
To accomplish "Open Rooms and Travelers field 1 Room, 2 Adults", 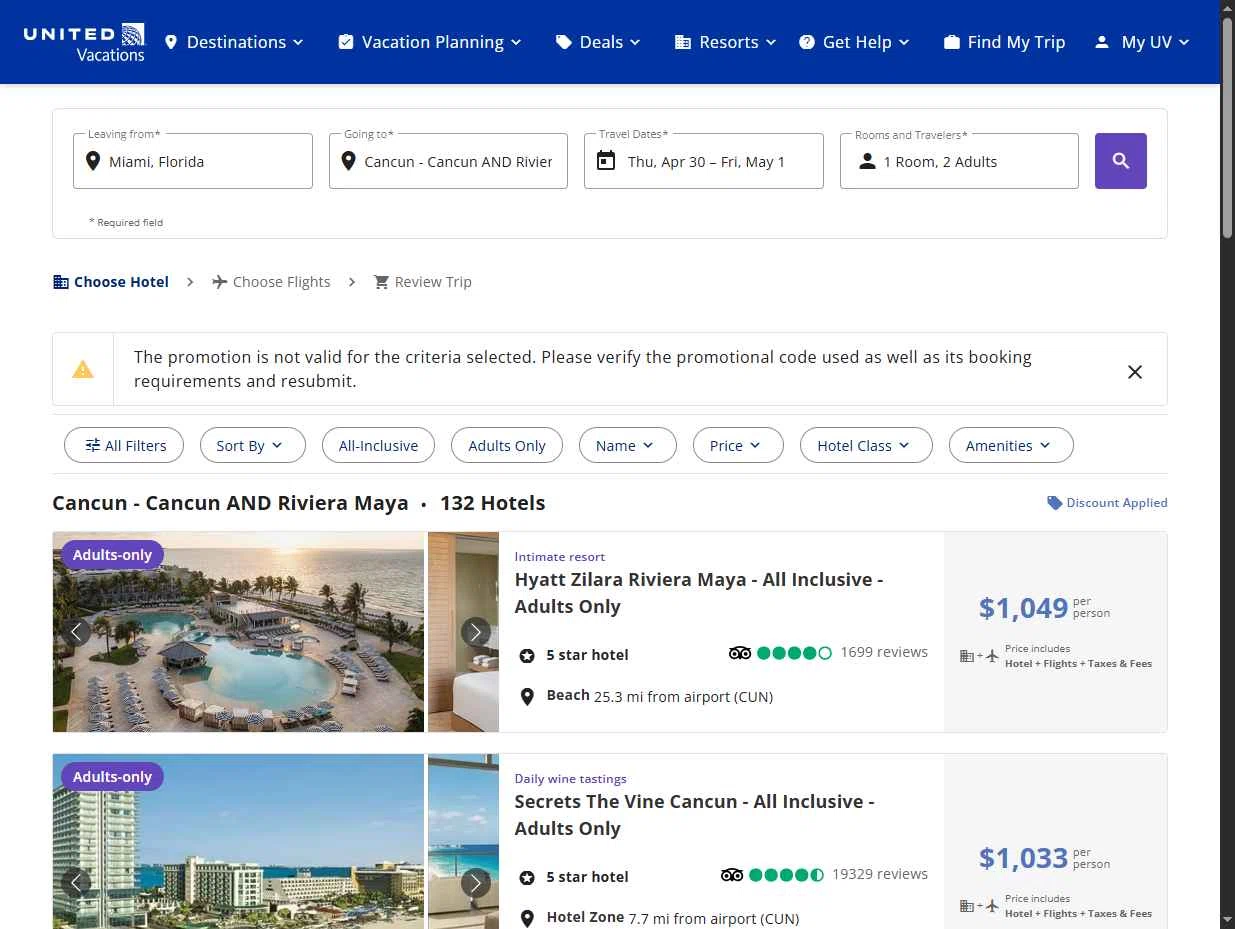I will 959,161.
